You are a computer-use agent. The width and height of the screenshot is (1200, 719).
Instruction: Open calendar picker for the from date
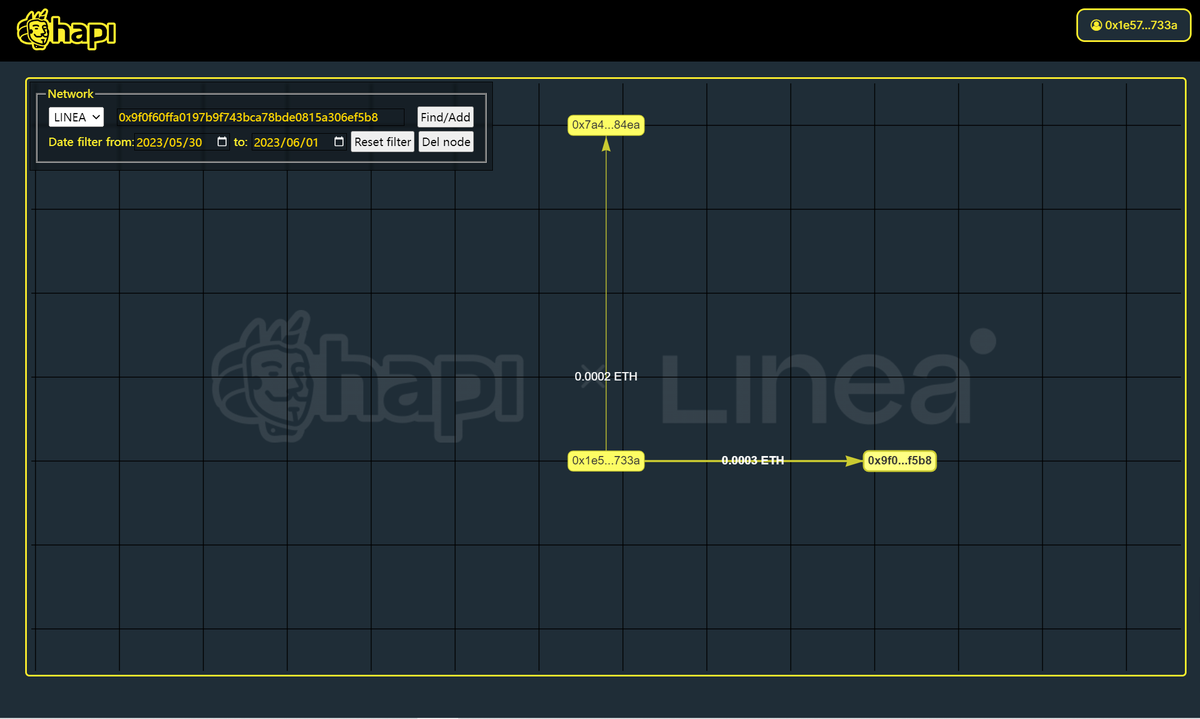222,142
